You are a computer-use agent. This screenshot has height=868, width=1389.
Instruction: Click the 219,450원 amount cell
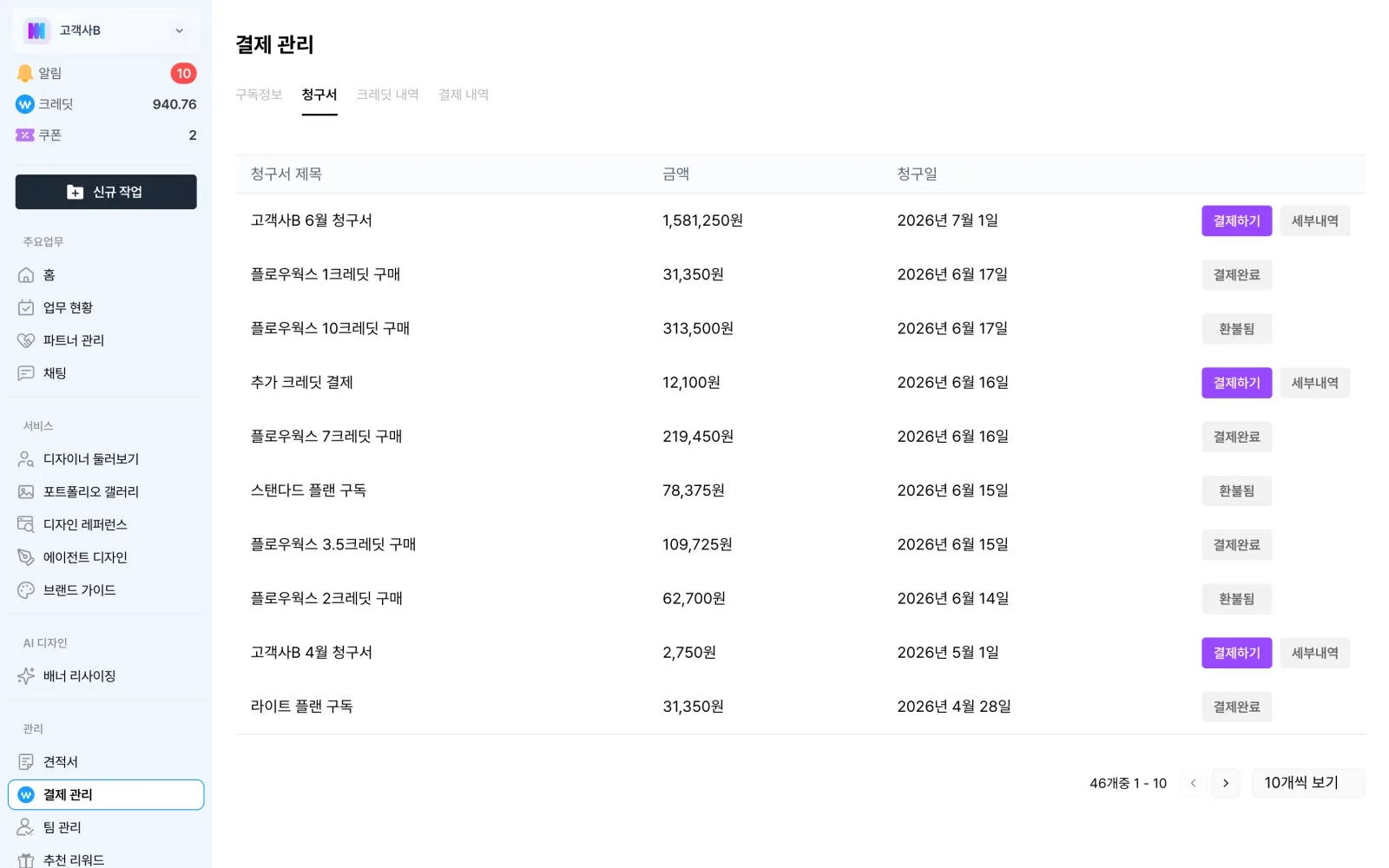coord(698,437)
